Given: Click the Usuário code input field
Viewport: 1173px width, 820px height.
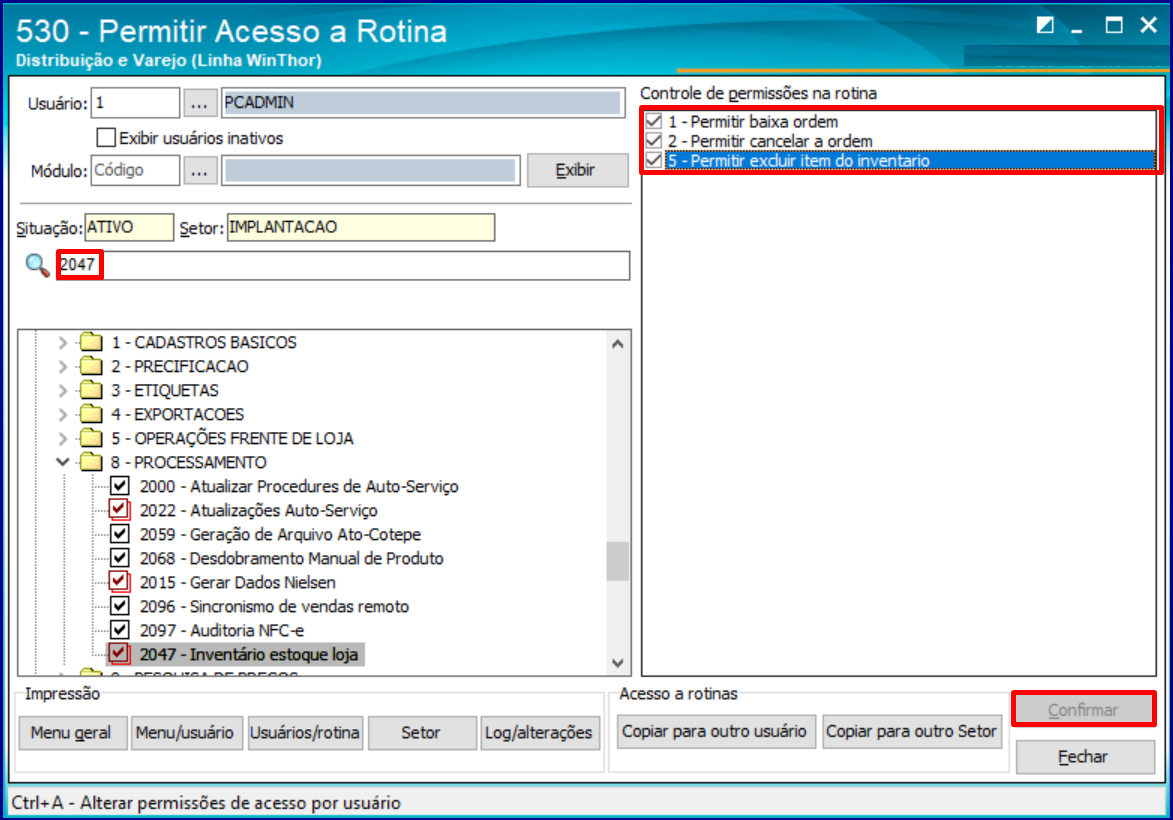Looking at the screenshot, I should click(x=135, y=102).
